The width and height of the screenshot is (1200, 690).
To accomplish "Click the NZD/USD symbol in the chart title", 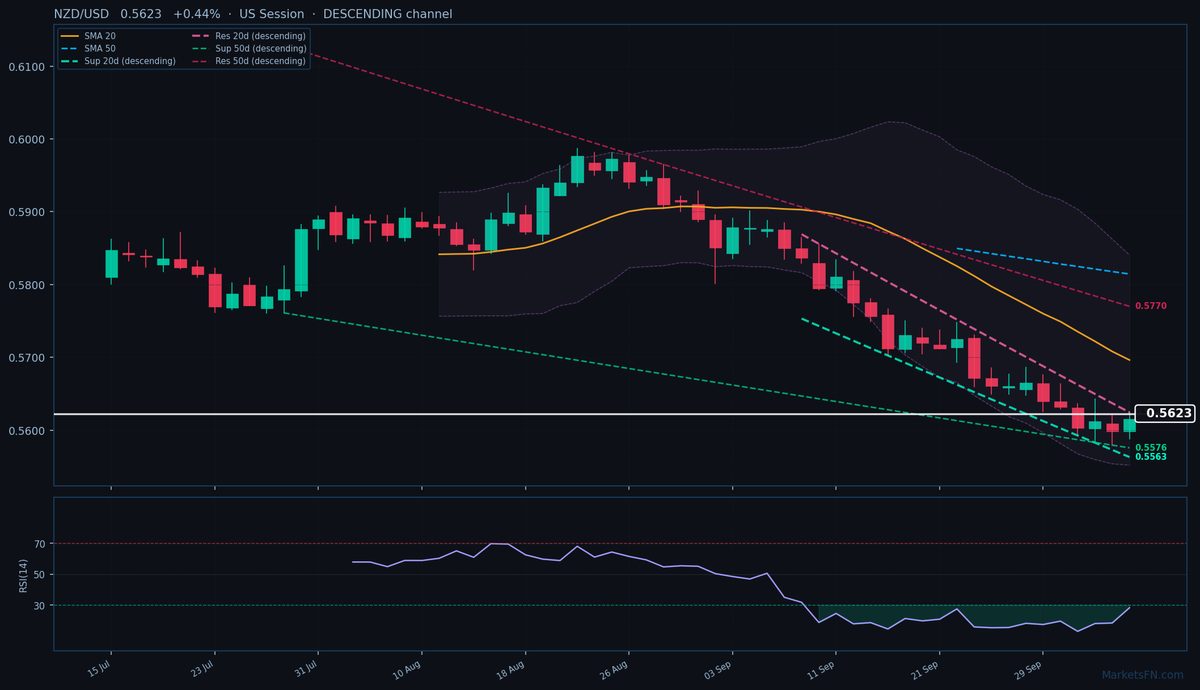I will pos(83,14).
